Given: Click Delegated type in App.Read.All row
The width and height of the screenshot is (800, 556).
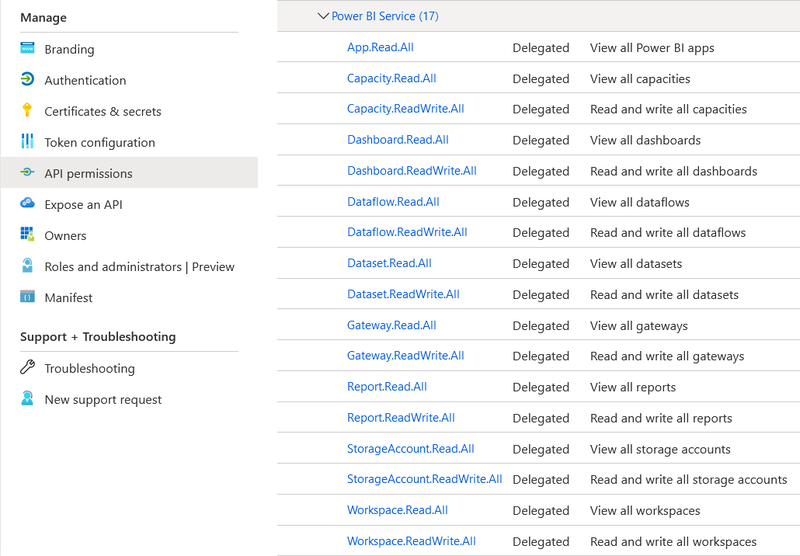Looking at the screenshot, I should [541, 48].
